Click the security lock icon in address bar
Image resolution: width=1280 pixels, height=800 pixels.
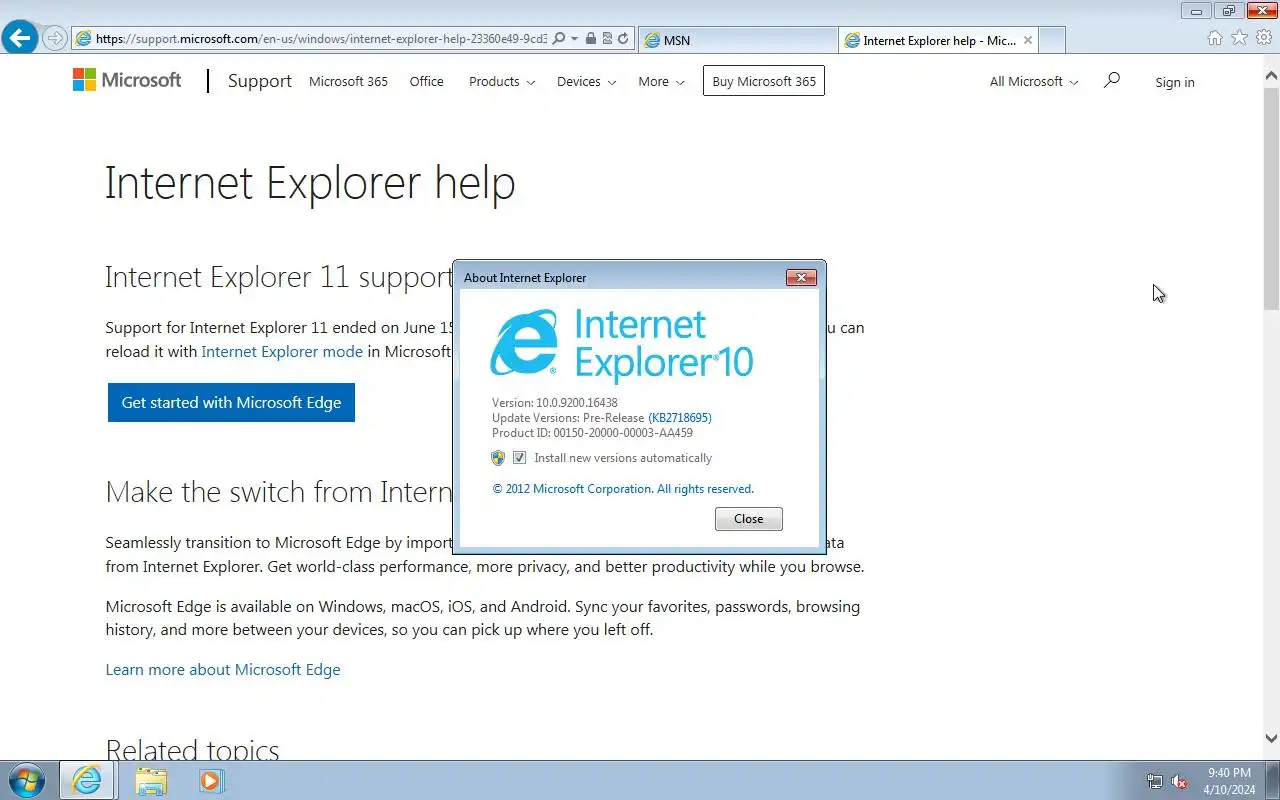[x=591, y=39]
